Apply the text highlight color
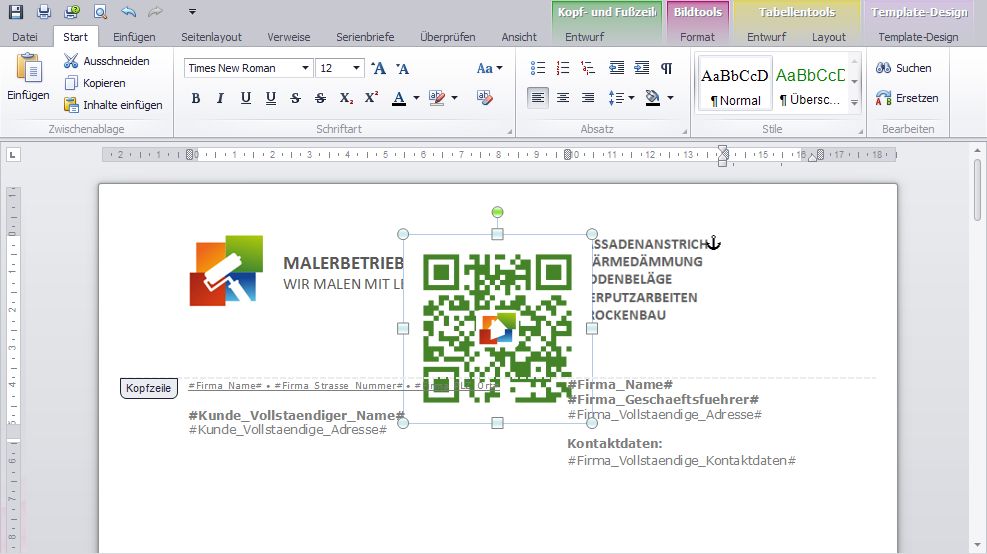 pyautogui.click(x=437, y=98)
